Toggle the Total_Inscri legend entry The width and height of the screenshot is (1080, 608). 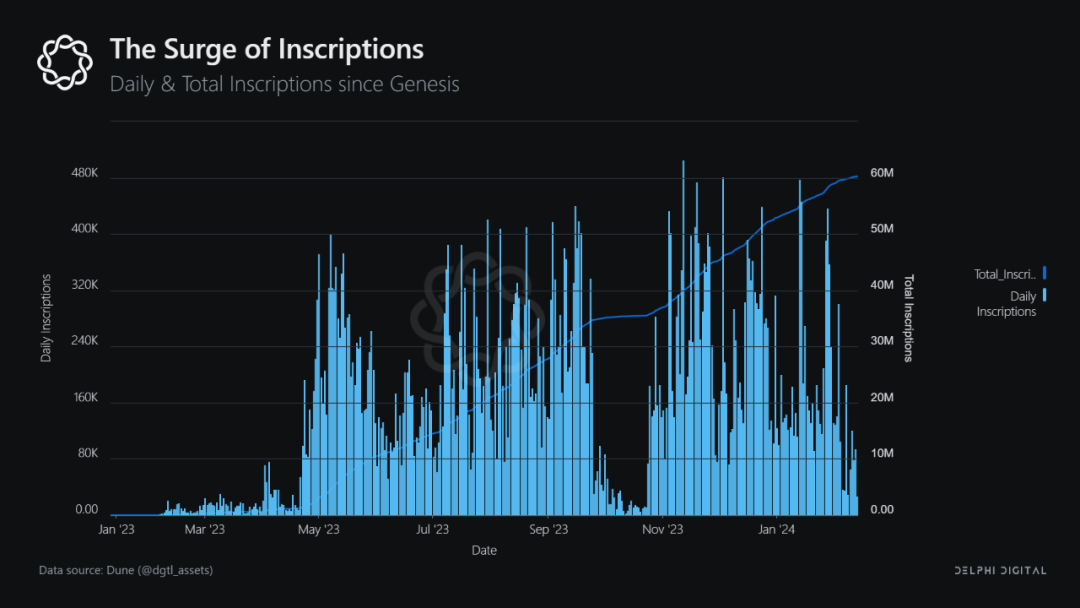pos(1005,274)
